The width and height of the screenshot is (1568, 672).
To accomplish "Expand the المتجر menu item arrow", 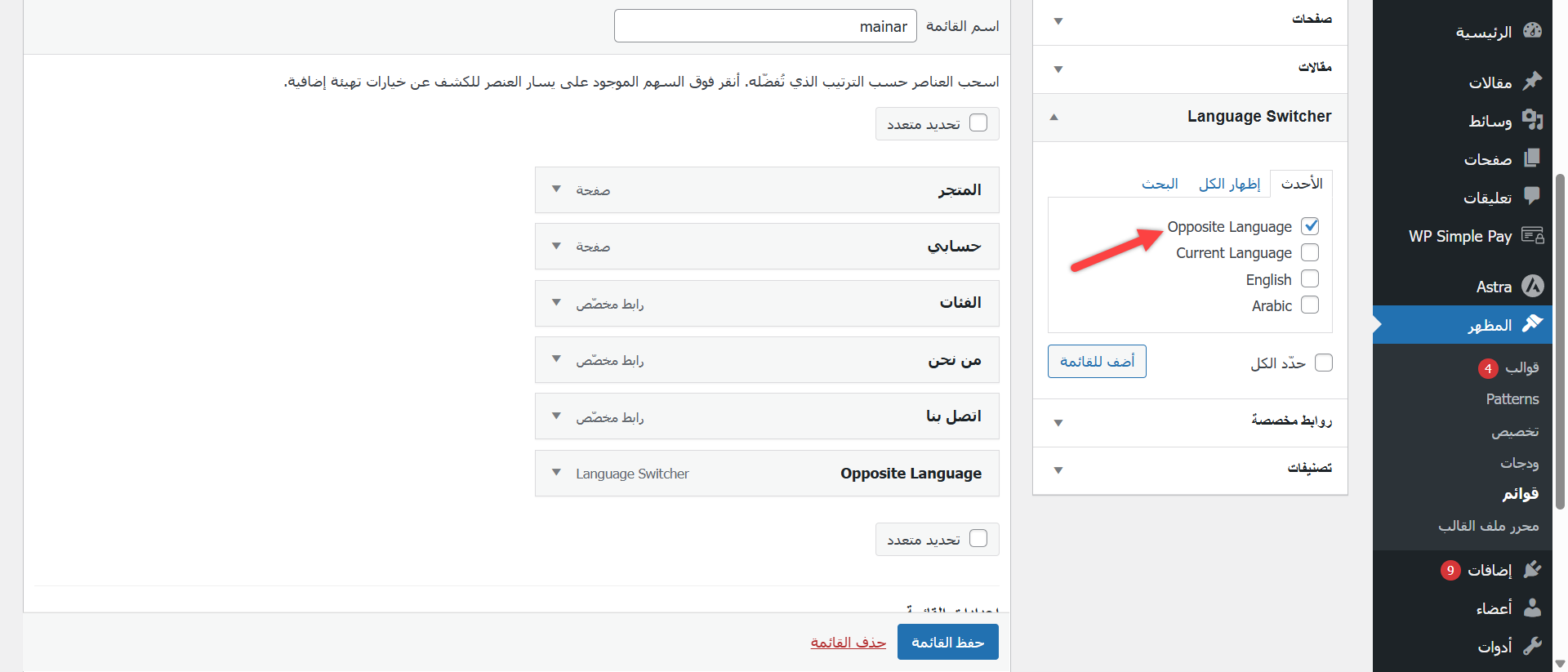I will (556, 189).
